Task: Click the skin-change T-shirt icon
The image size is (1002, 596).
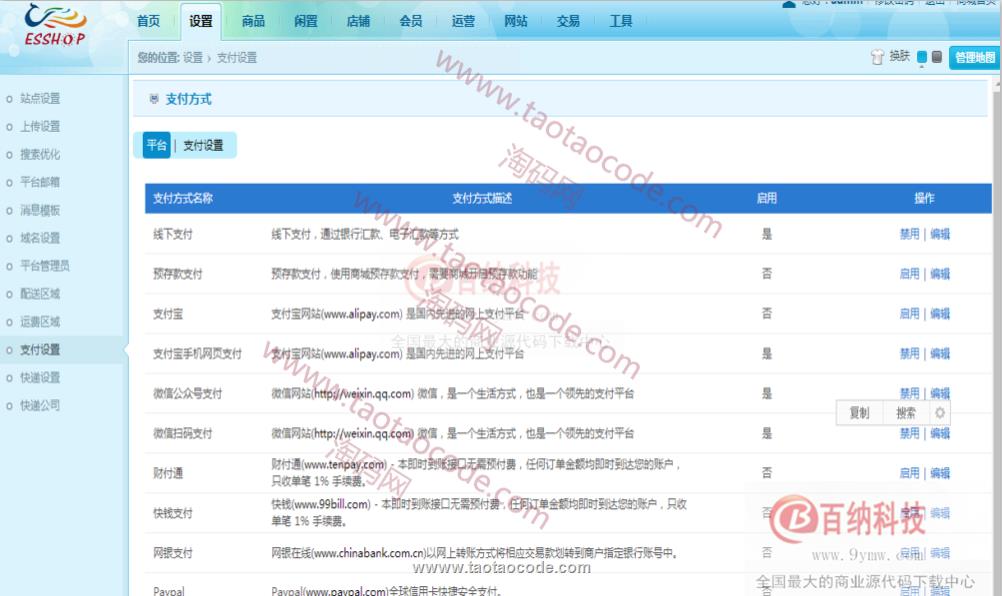Action: (877, 58)
